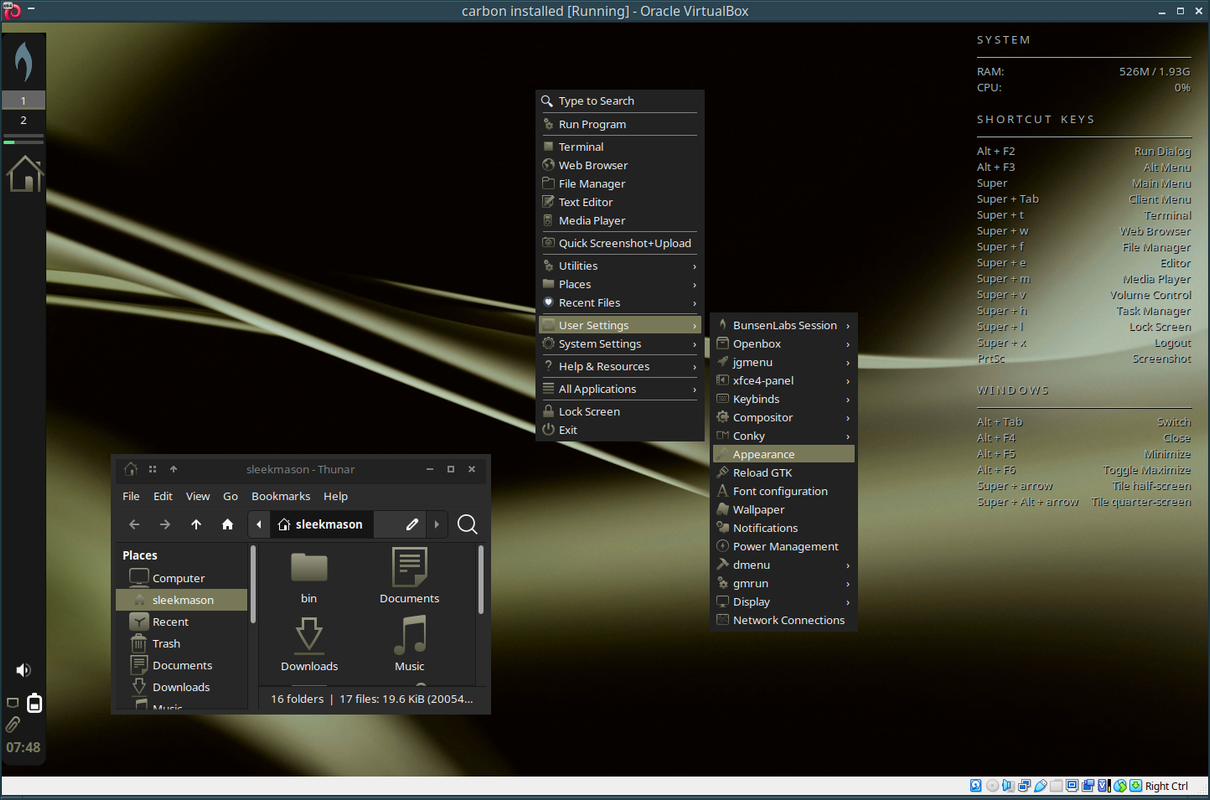The width and height of the screenshot is (1210, 800).
Task: Open Font configuration entry
Action: [x=784, y=491]
